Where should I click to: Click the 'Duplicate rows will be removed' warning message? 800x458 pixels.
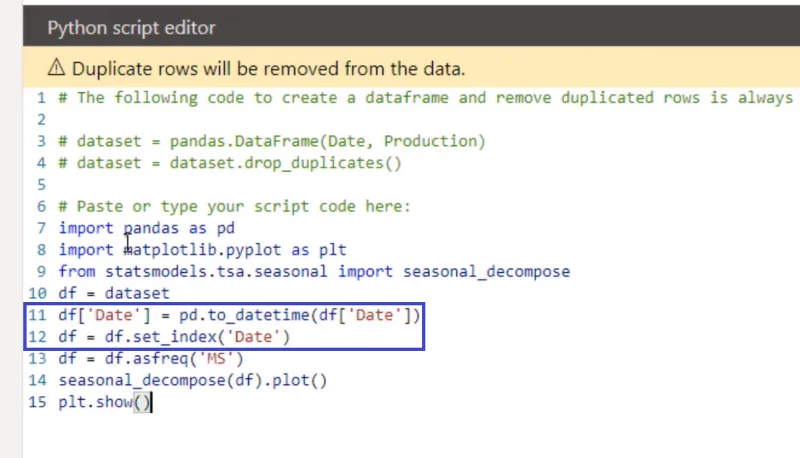point(268,68)
